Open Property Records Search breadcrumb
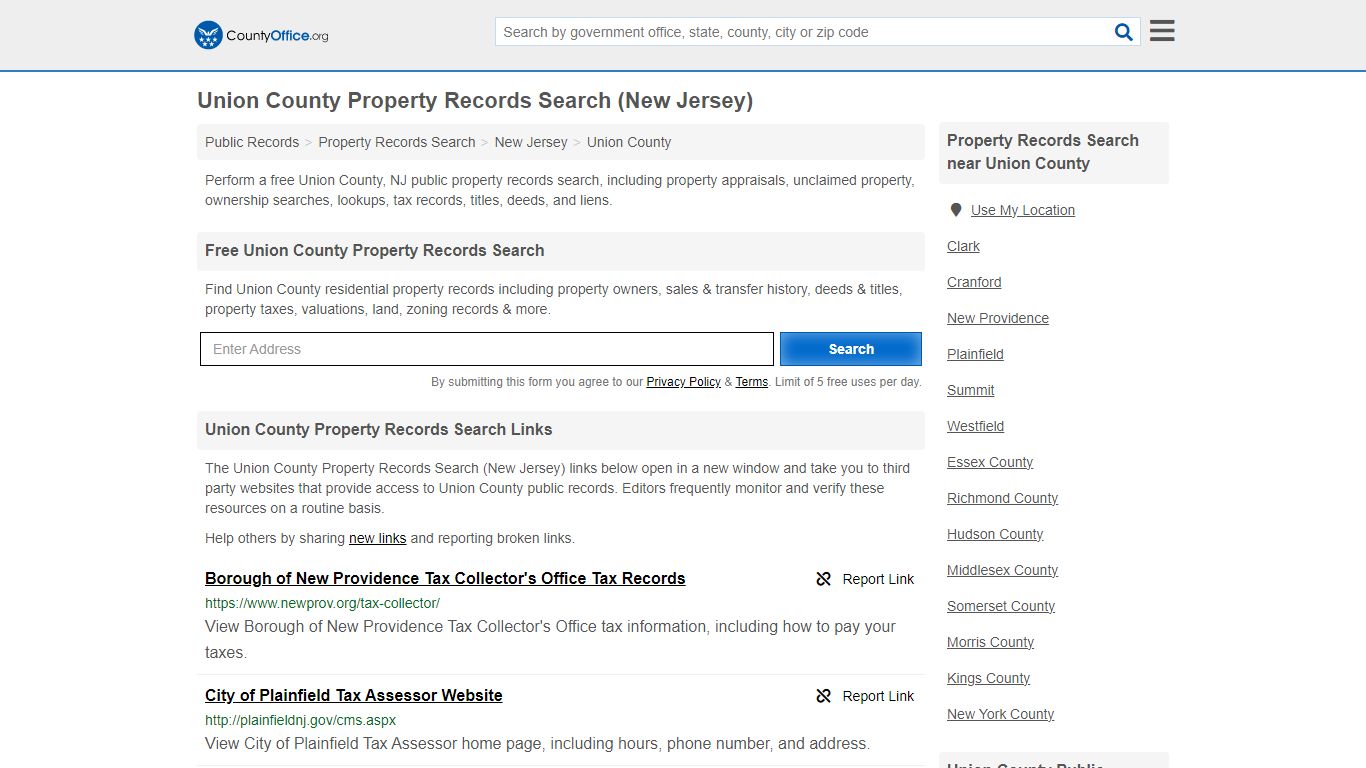 click(x=397, y=142)
